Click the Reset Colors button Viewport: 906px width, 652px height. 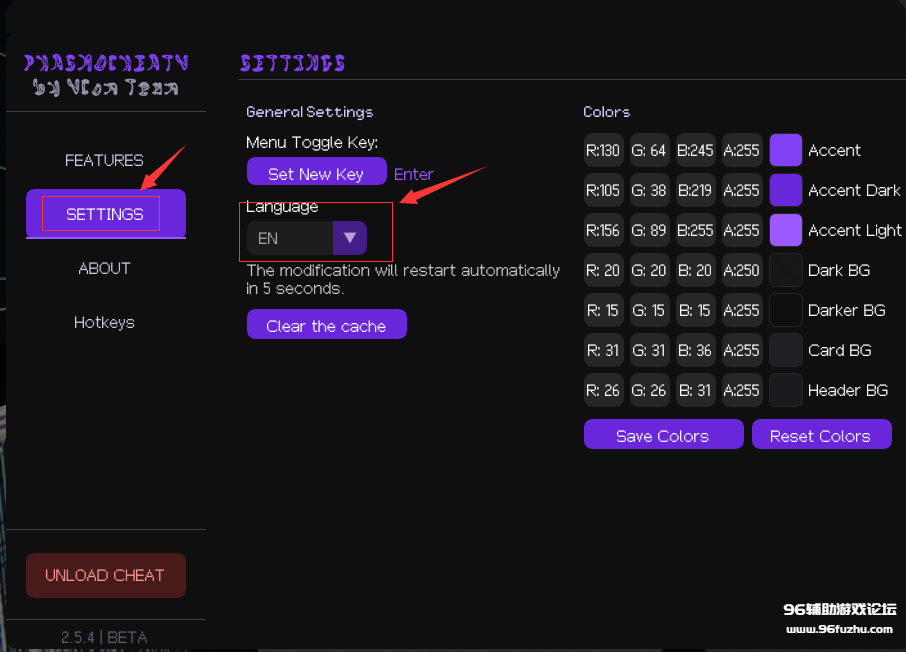coord(820,435)
